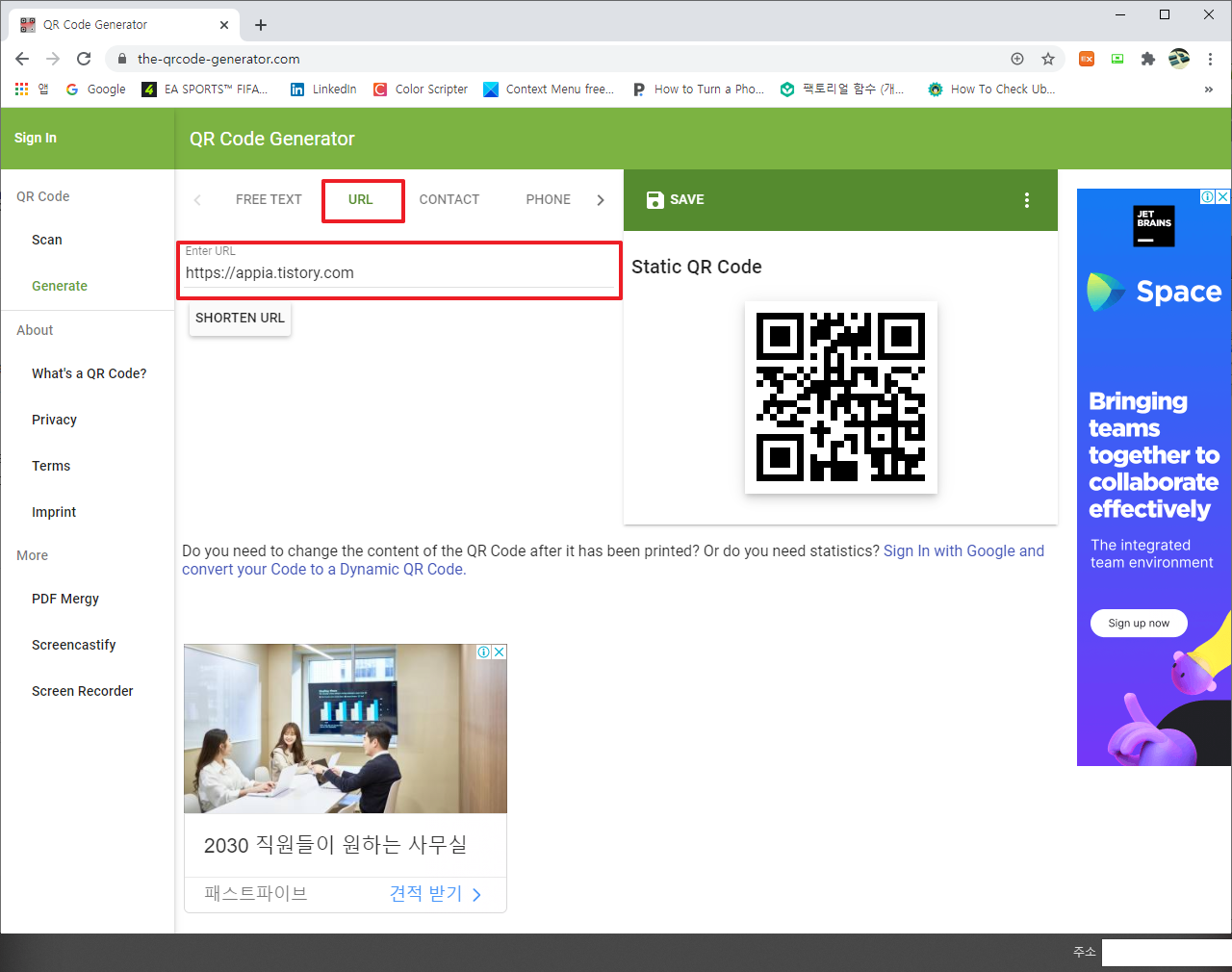Click the ad info icon on the office ad
Screen dimensions: 1232x972
[484, 652]
